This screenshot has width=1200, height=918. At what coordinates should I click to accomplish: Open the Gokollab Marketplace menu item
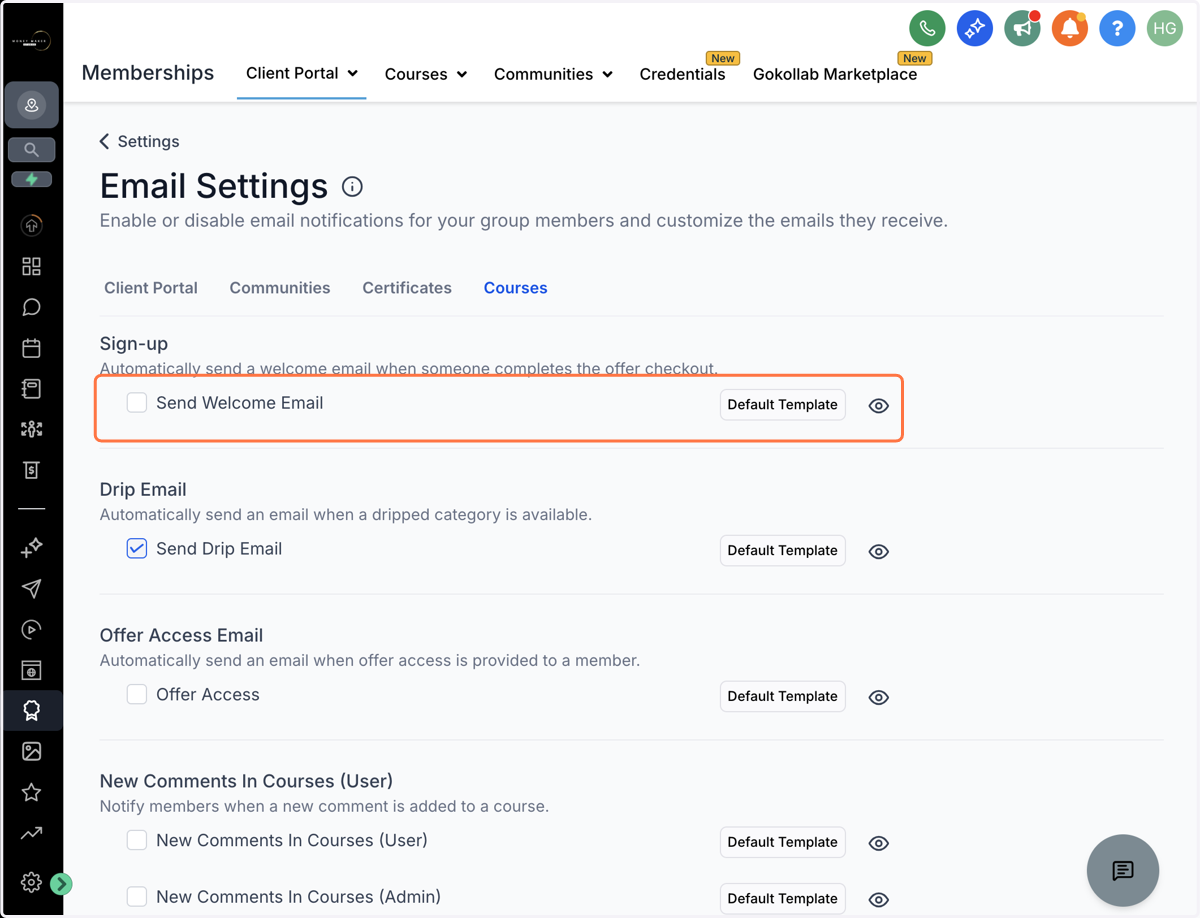(x=835, y=74)
